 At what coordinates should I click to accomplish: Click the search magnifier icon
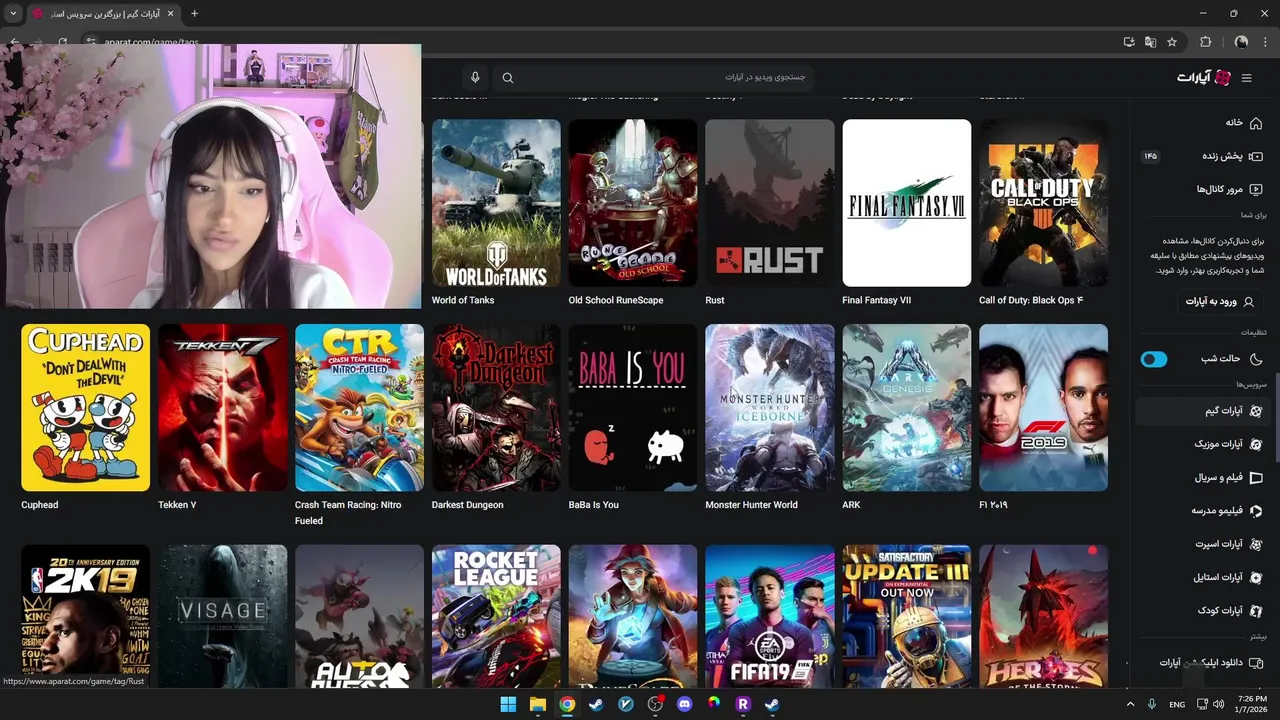click(508, 78)
